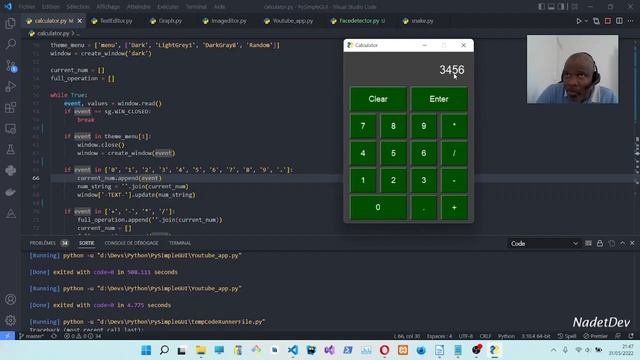
Task: Click the Python language mode in status bar
Action: [506, 336]
